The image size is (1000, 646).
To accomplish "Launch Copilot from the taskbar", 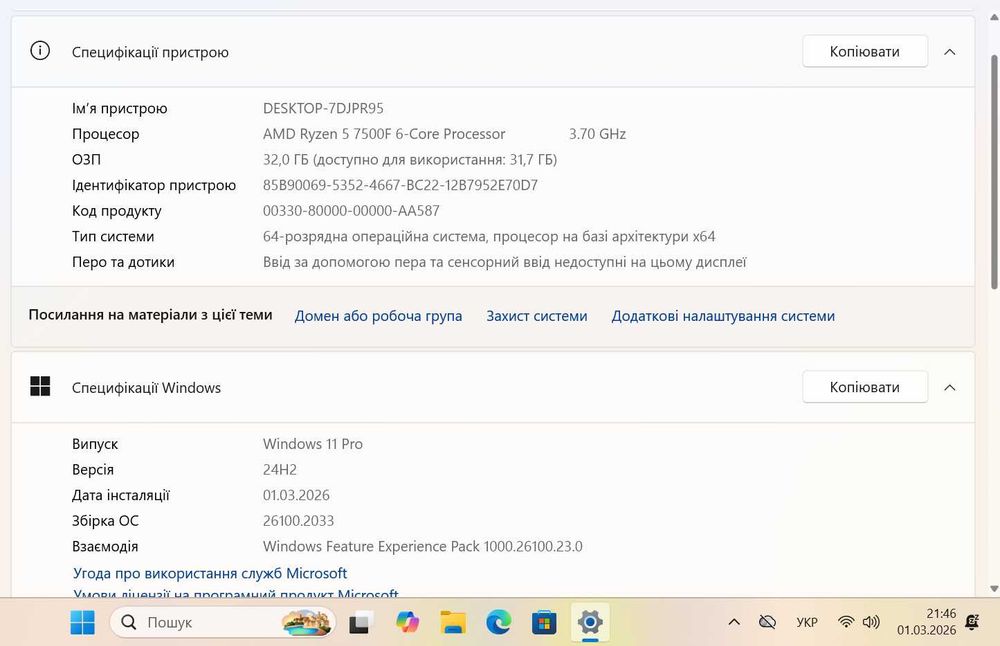I will click(407, 622).
